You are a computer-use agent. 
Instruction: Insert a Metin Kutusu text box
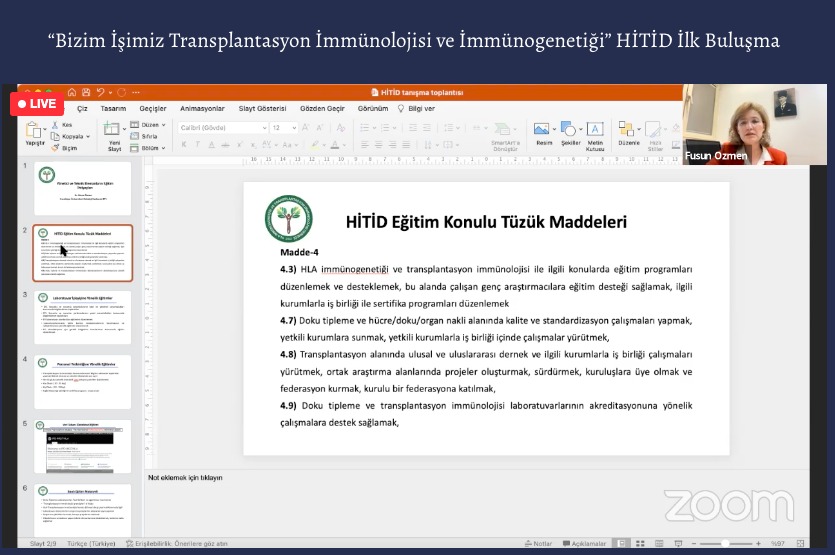(595, 129)
